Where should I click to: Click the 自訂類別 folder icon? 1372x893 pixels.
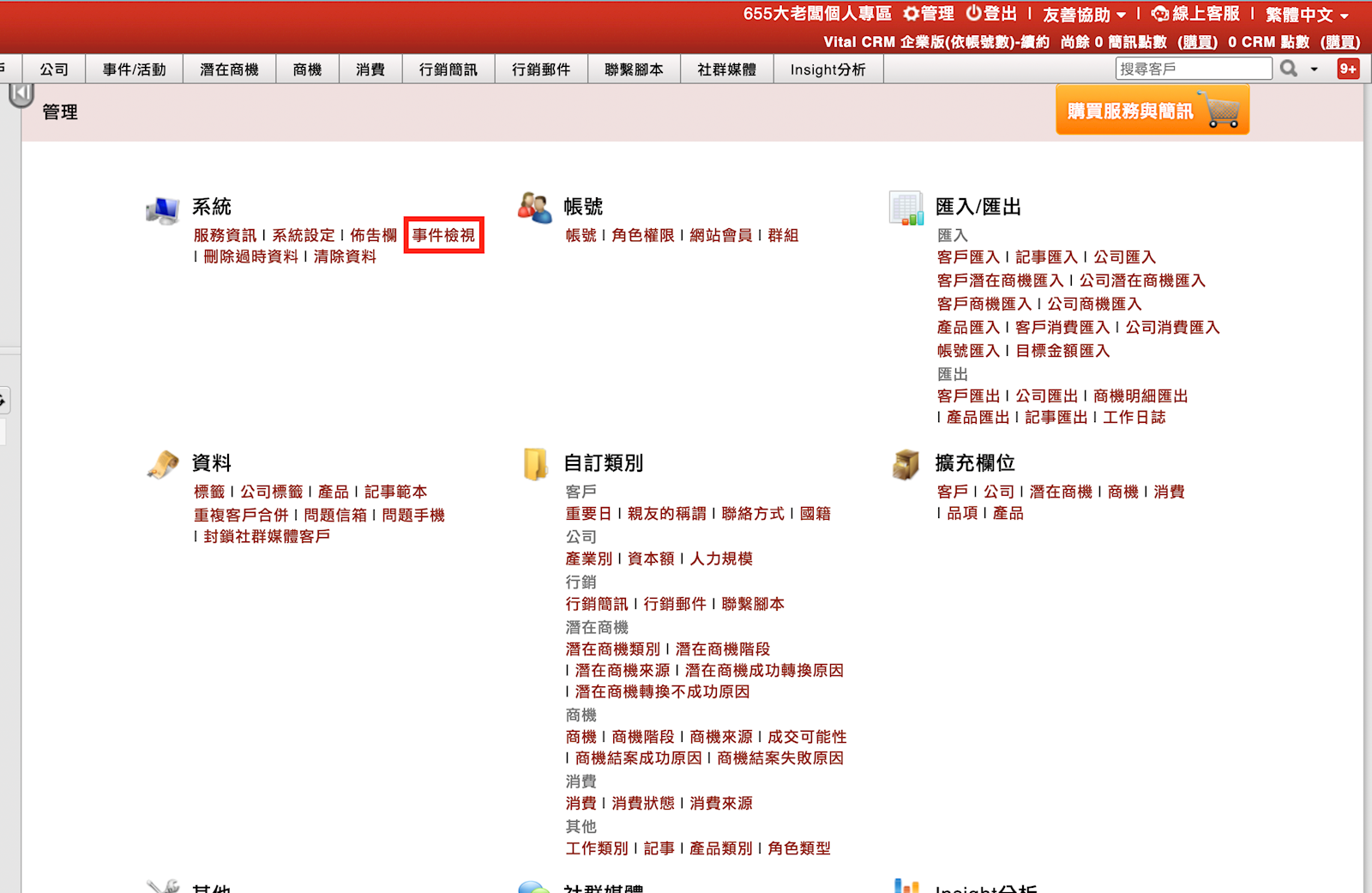535,463
